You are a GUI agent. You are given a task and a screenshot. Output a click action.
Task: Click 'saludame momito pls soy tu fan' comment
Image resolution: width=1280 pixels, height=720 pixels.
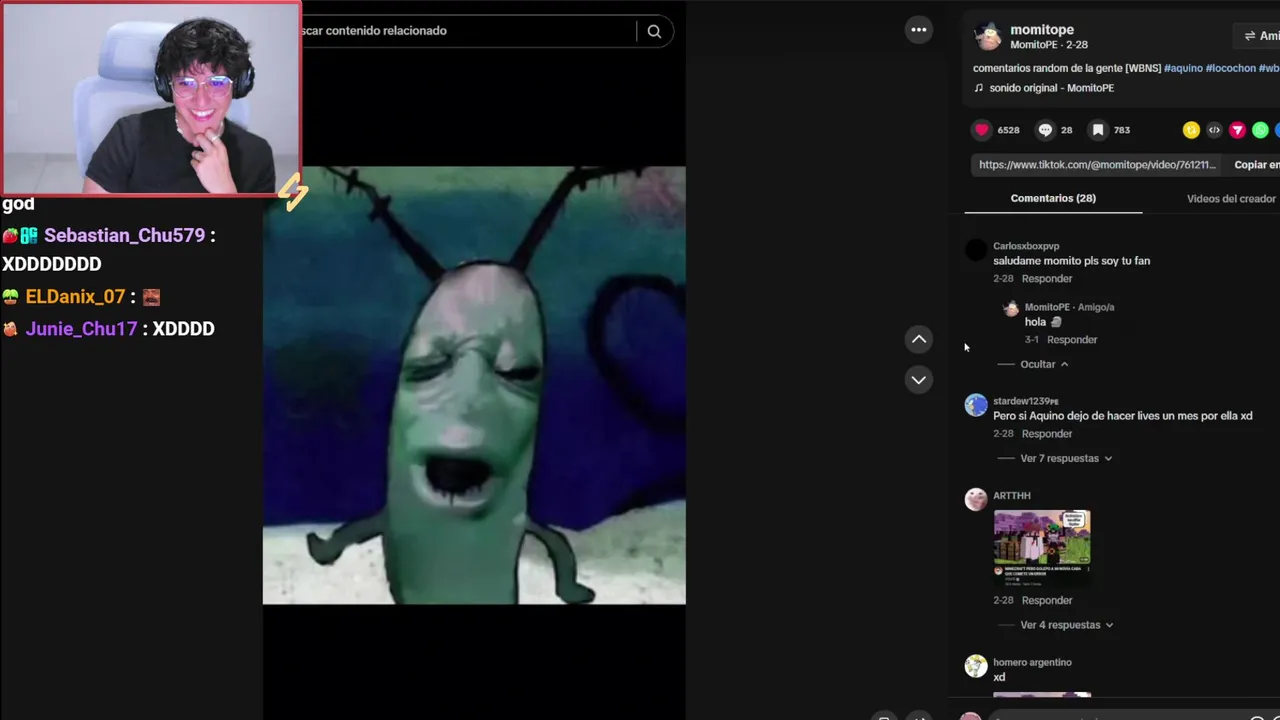pos(1071,261)
